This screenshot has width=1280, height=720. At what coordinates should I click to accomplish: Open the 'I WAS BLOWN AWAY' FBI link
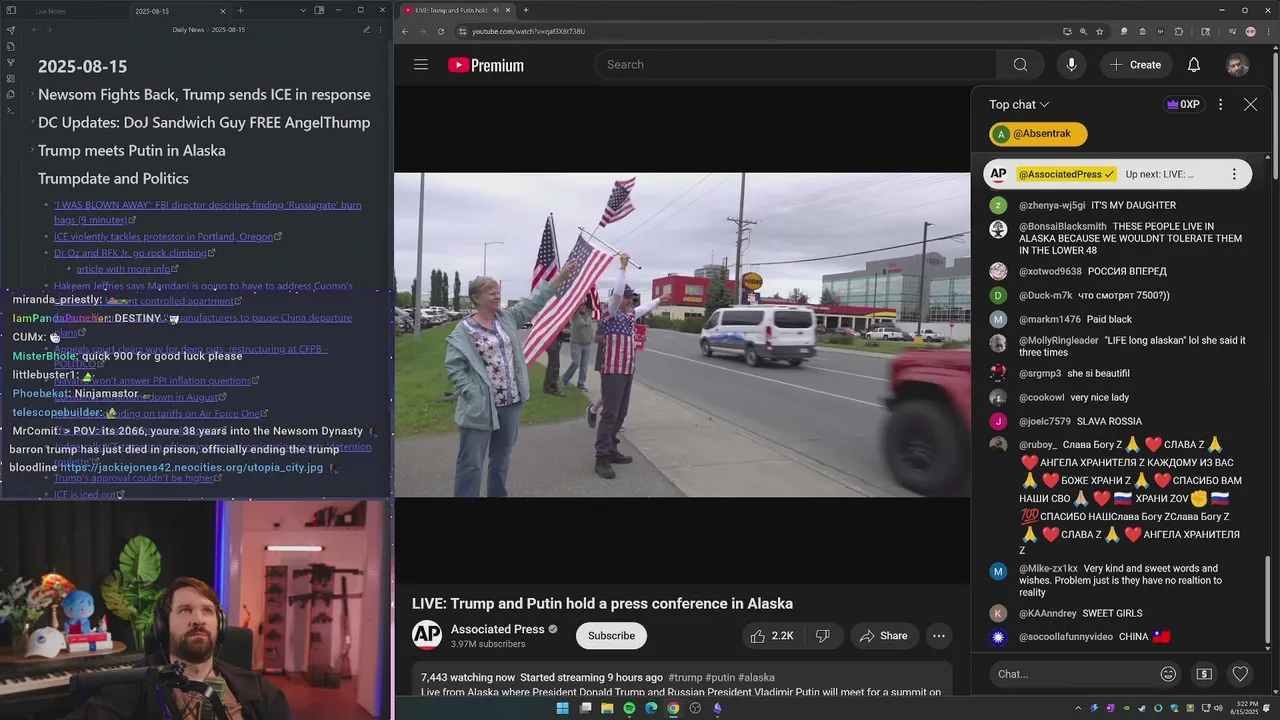[208, 212]
